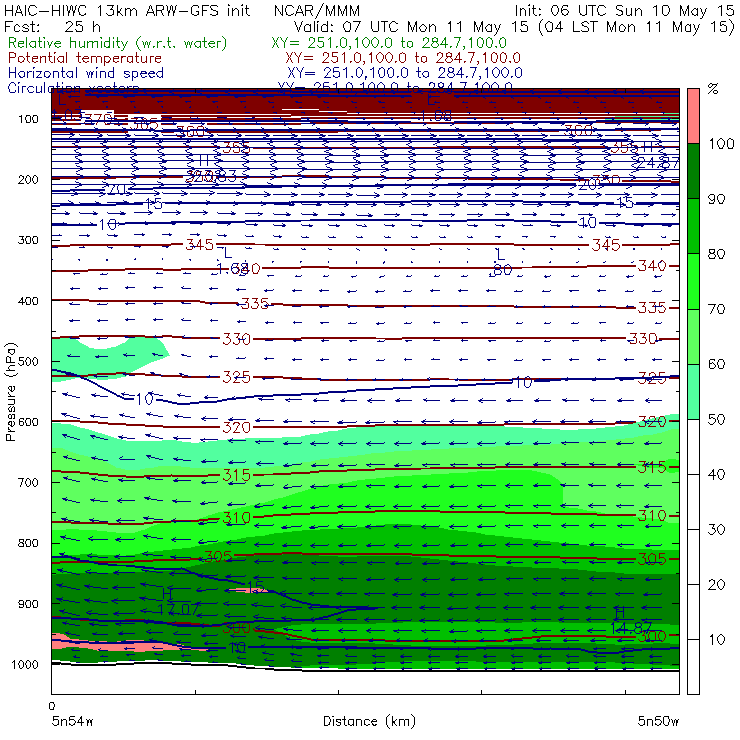Select the darkest green 90-100% colorbar segment
The image size is (740, 740).
[x=693, y=171]
